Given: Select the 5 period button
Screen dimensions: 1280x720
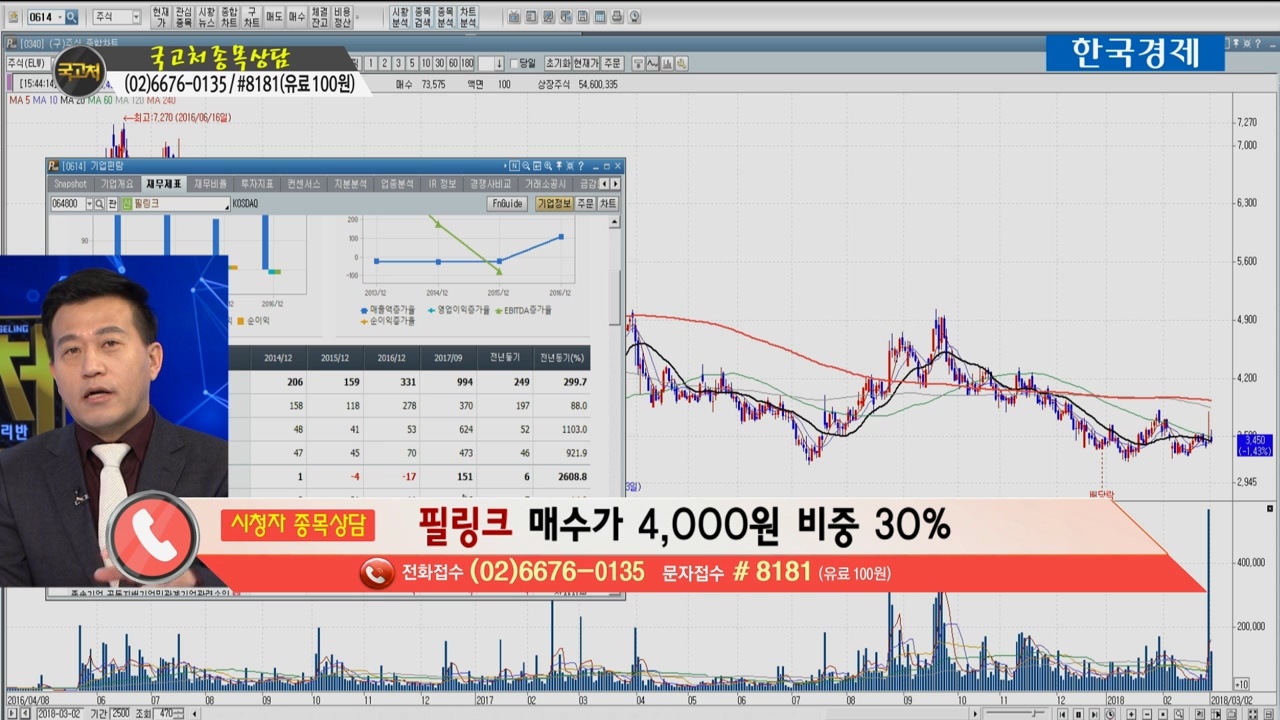Looking at the screenshot, I should click(411, 63).
